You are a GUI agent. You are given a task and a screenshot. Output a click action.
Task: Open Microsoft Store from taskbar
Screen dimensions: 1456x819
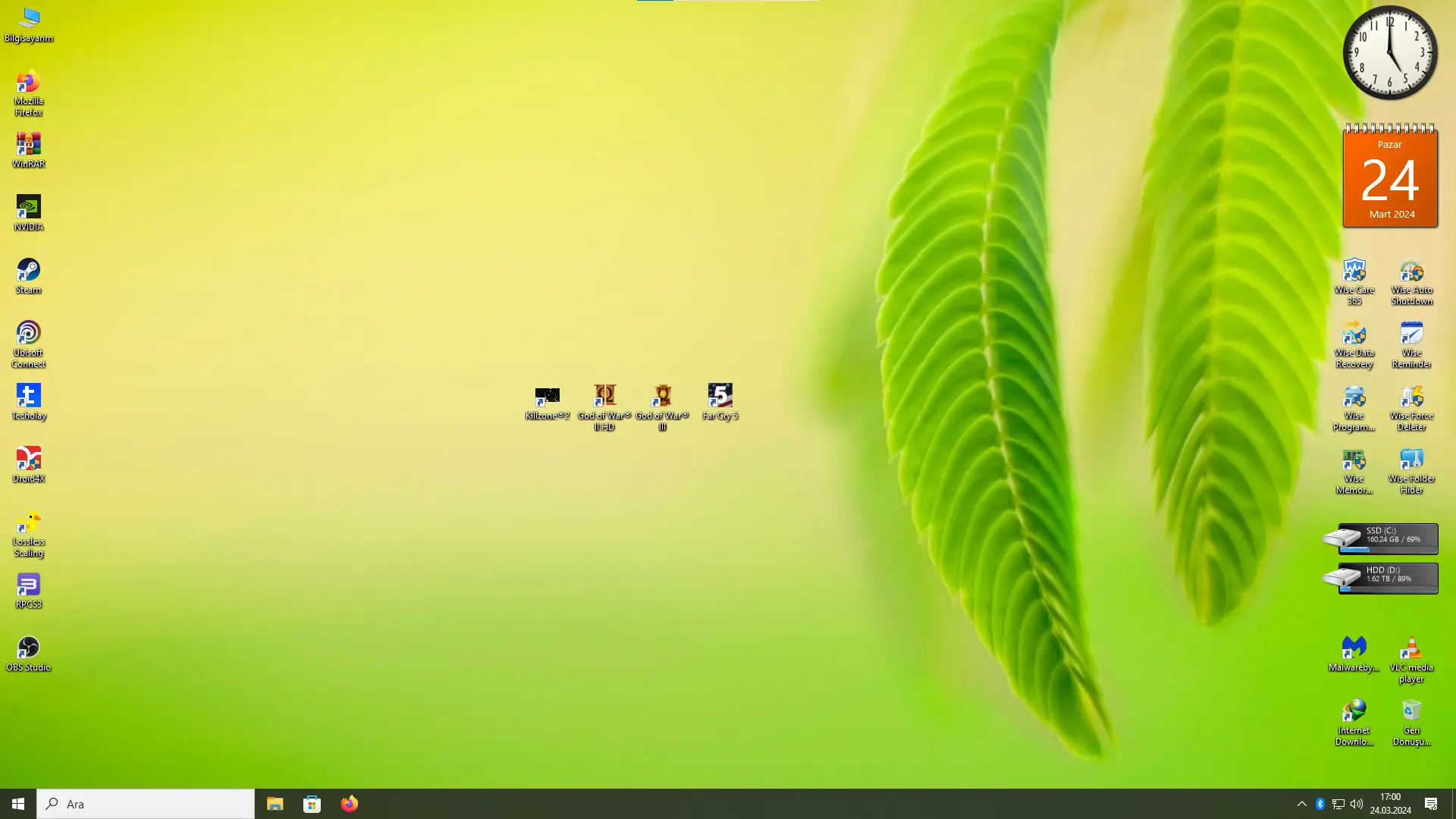click(312, 804)
